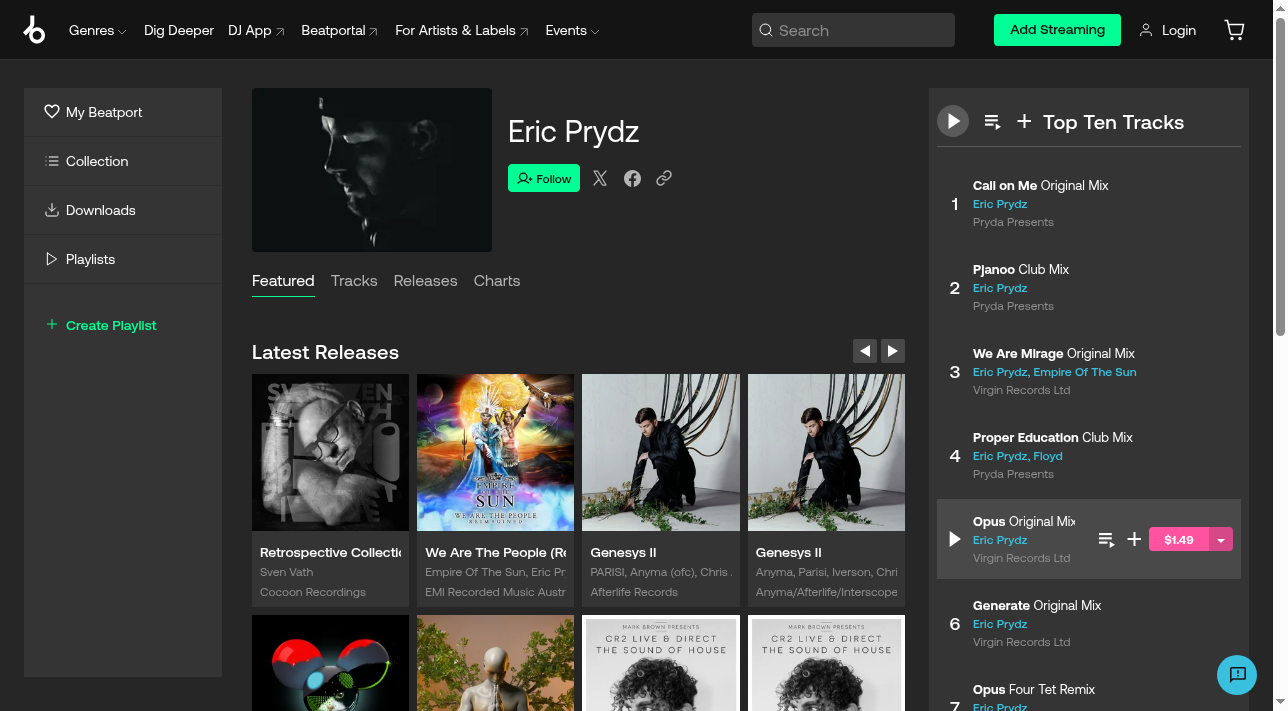The height and width of the screenshot is (711, 1288).
Task: Click the Playlists play icon
Action: [52, 259]
